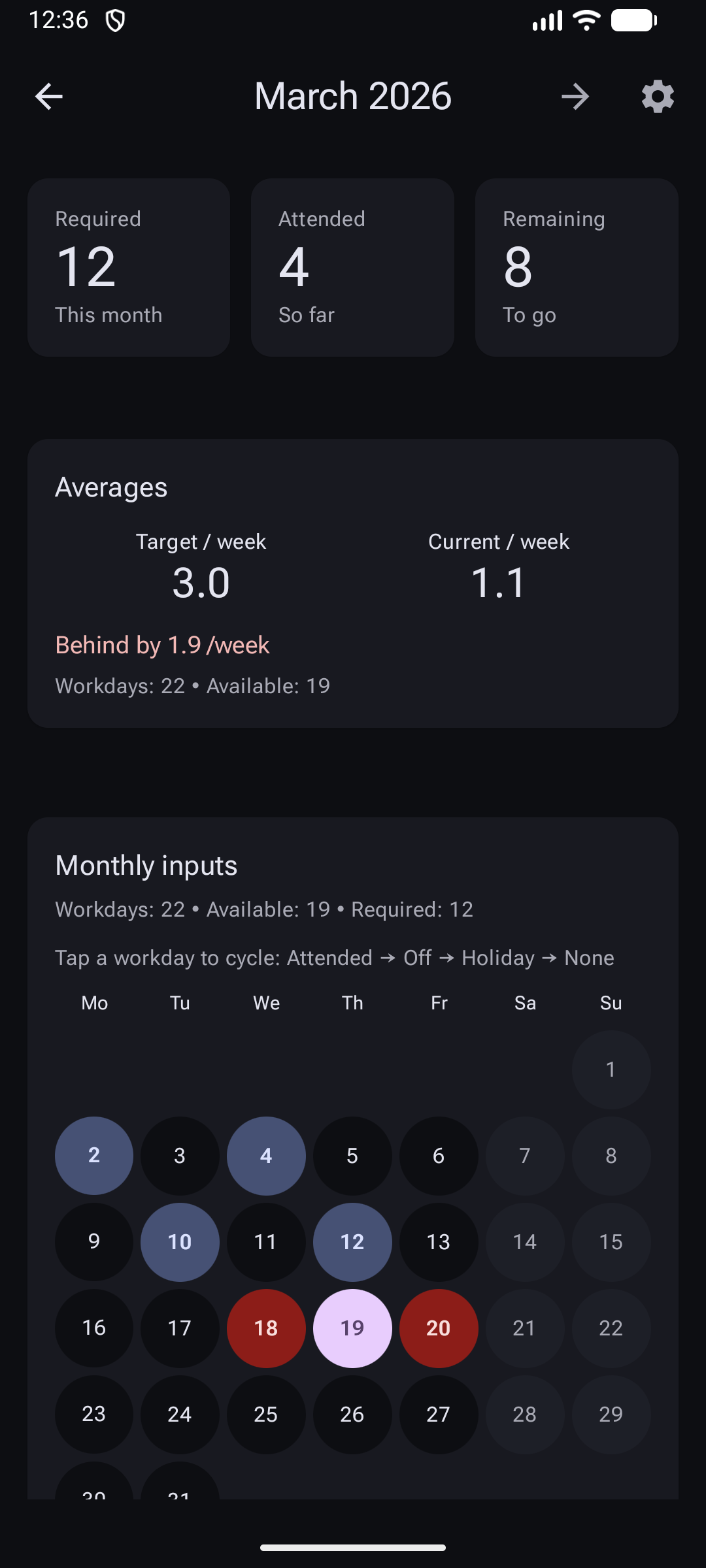Select the highlighted day 19
The width and height of the screenshot is (706, 1568).
[x=352, y=1328]
